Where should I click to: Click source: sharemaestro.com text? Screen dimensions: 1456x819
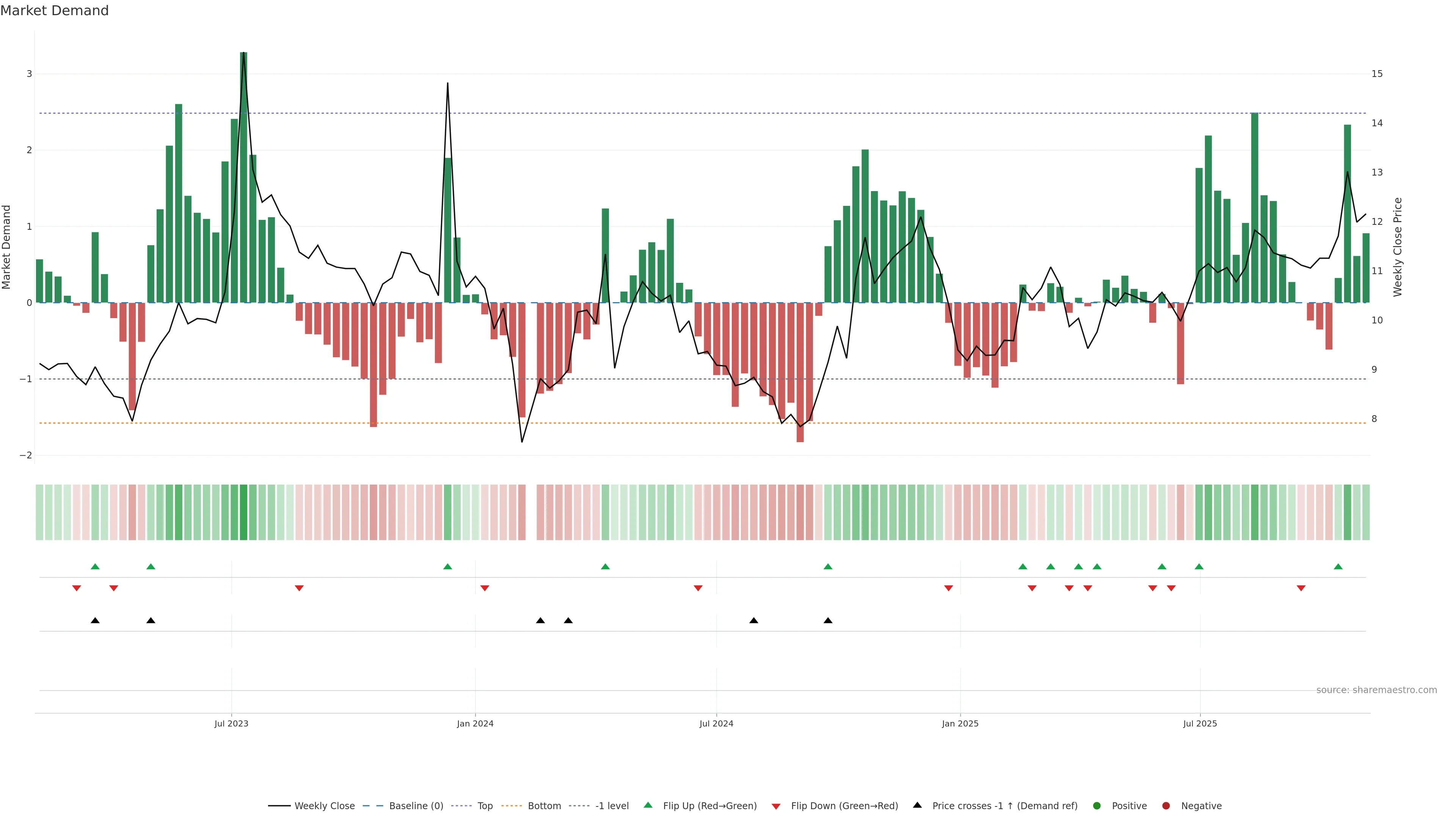coord(1376,690)
